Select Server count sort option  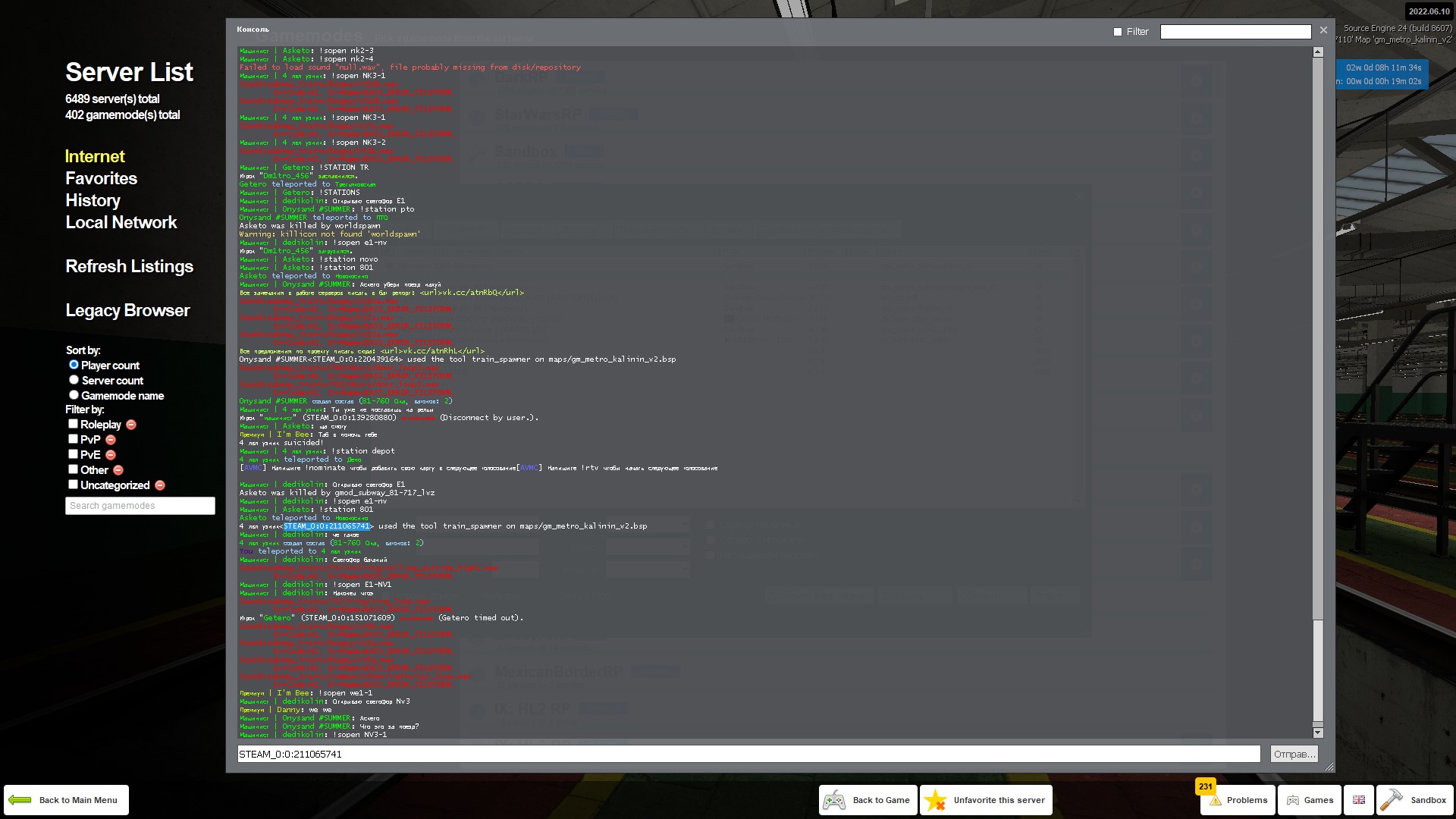pyautogui.click(x=74, y=380)
